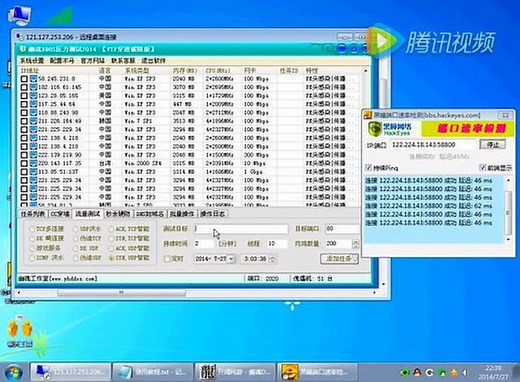Click the IP端口 field 122.224.18.143:58800

[x=434, y=145]
